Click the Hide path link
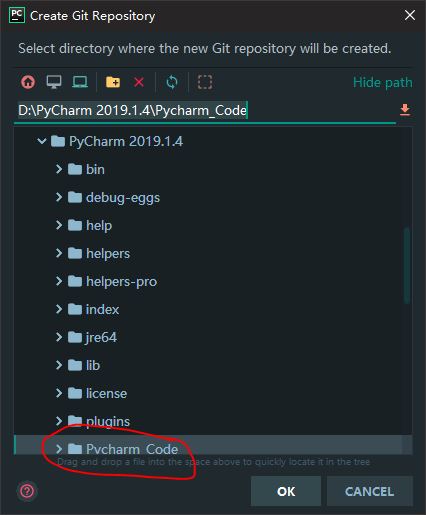426x515 pixels. pyautogui.click(x=383, y=82)
